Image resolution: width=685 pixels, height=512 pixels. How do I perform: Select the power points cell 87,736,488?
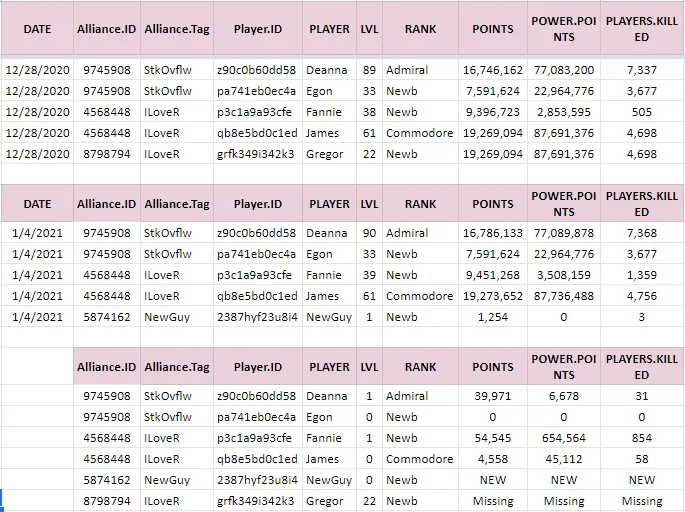point(564,296)
